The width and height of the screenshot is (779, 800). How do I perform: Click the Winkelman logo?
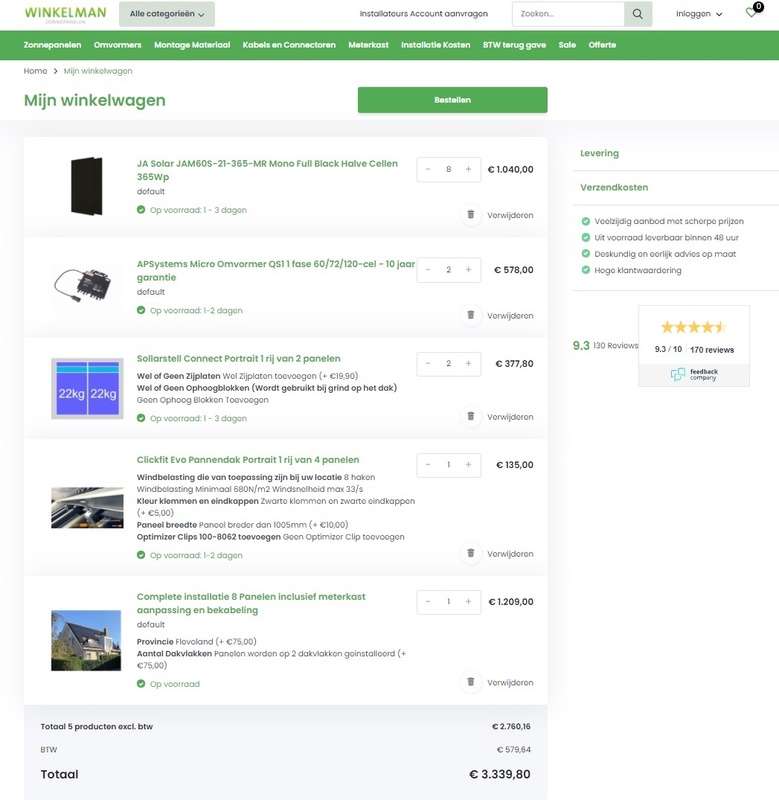[65, 14]
